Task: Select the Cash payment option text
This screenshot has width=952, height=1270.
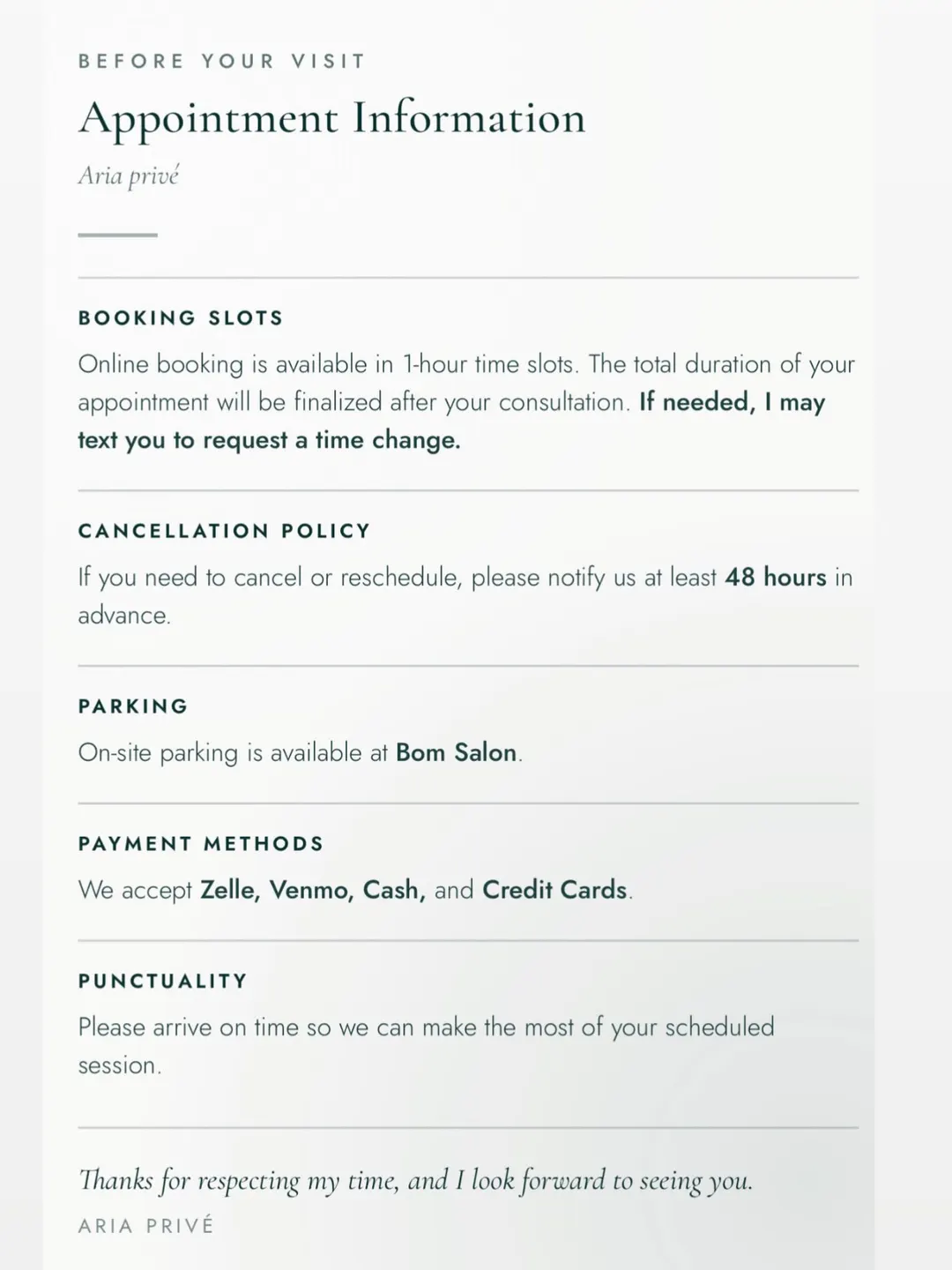Action: tap(394, 890)
